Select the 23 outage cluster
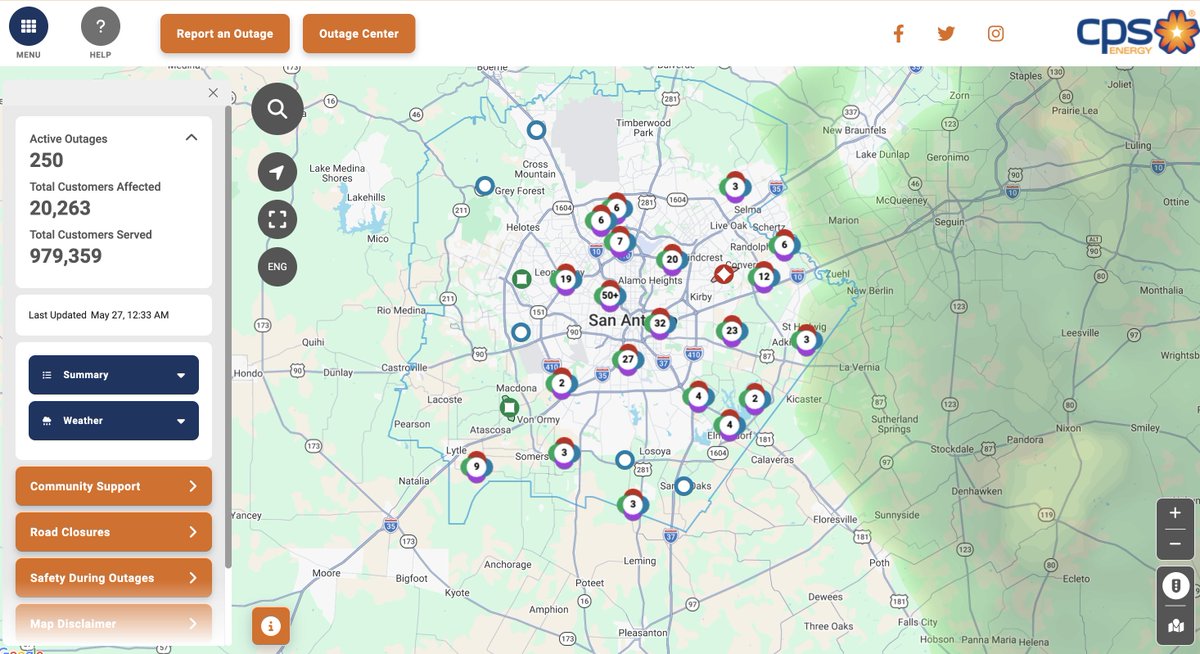This screenshot has width=1200, height=654. coord(732,330)
